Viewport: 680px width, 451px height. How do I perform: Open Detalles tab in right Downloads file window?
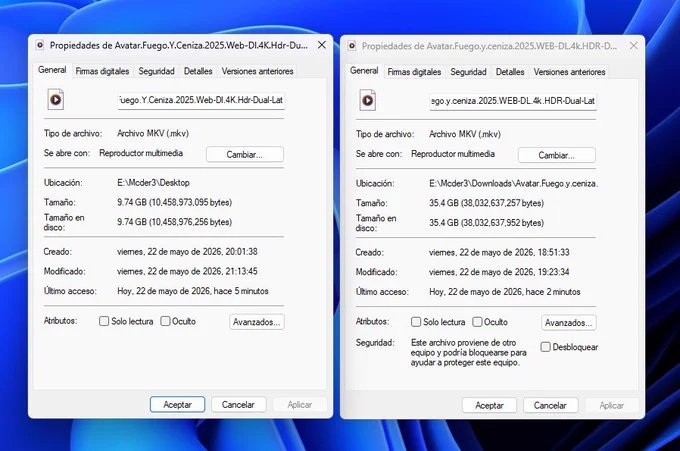510,72
